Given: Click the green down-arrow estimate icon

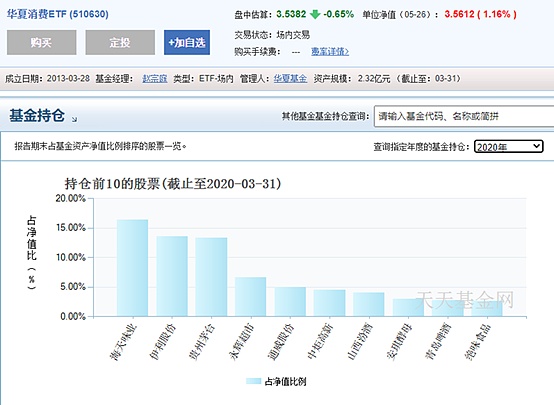Looking at the screenshot, I should tap(314, 14).
